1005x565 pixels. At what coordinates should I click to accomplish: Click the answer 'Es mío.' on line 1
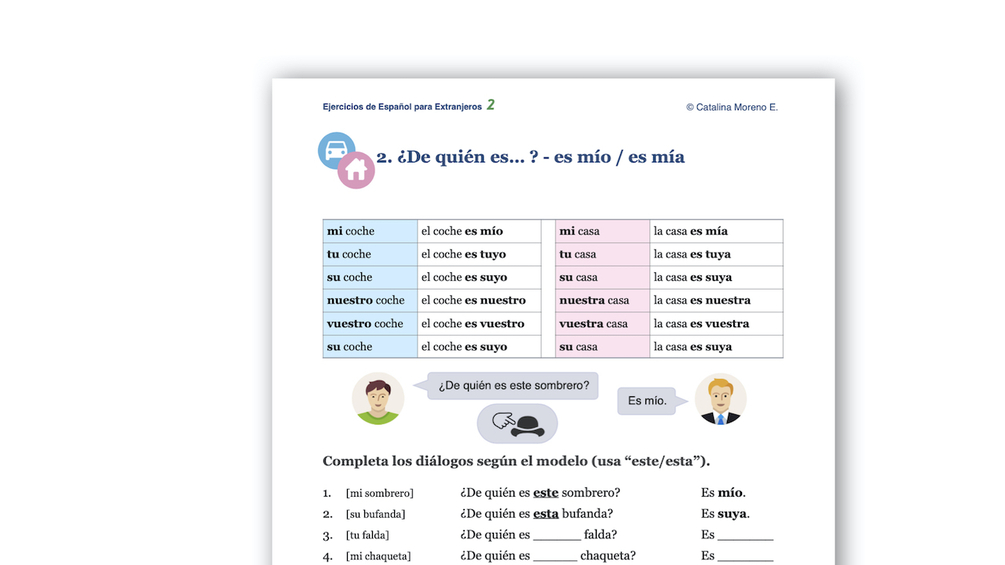tap(723, 493)
